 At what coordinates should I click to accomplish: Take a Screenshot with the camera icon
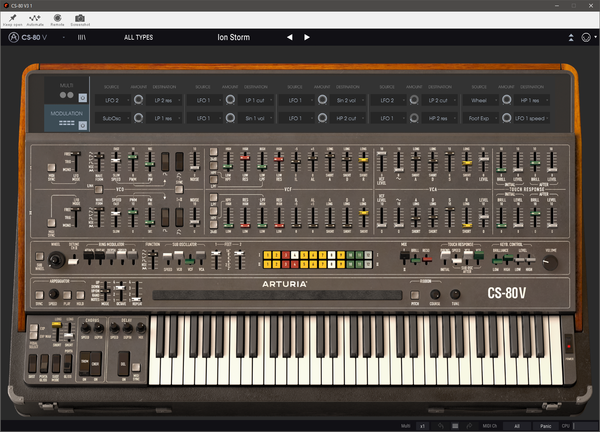coord(80,18)
